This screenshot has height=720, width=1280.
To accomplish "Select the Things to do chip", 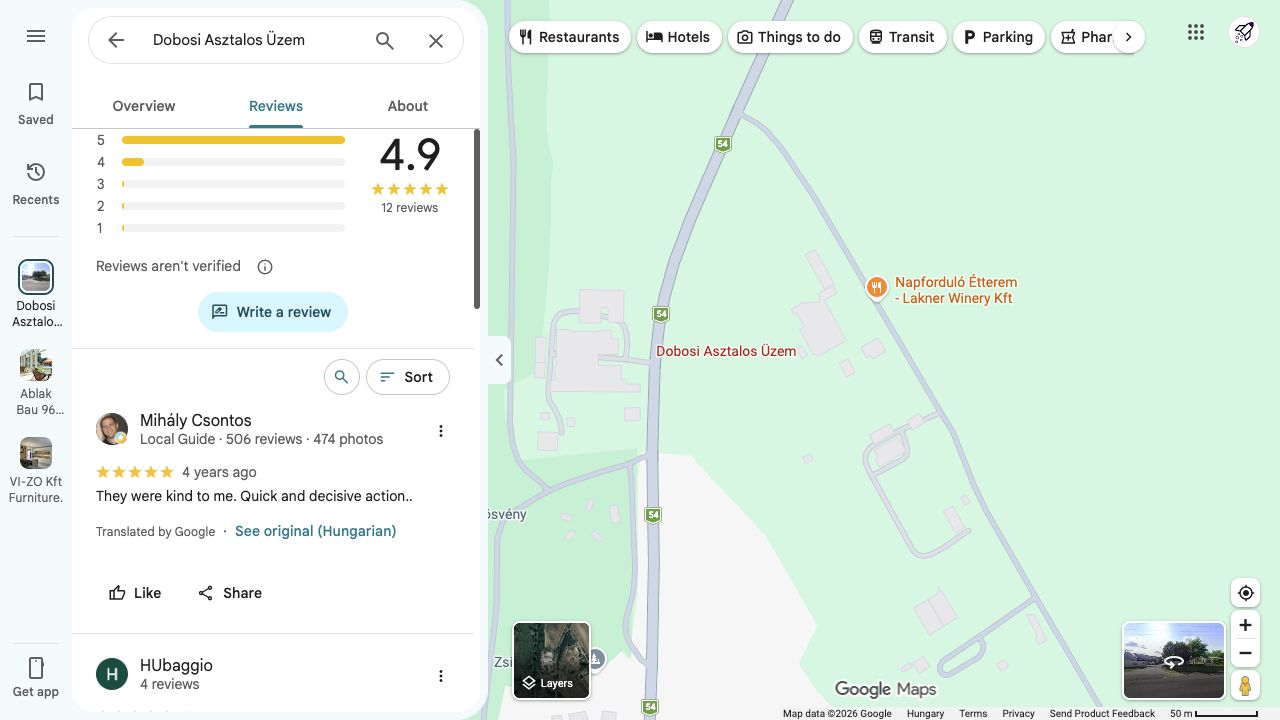I will click(790, 37).
